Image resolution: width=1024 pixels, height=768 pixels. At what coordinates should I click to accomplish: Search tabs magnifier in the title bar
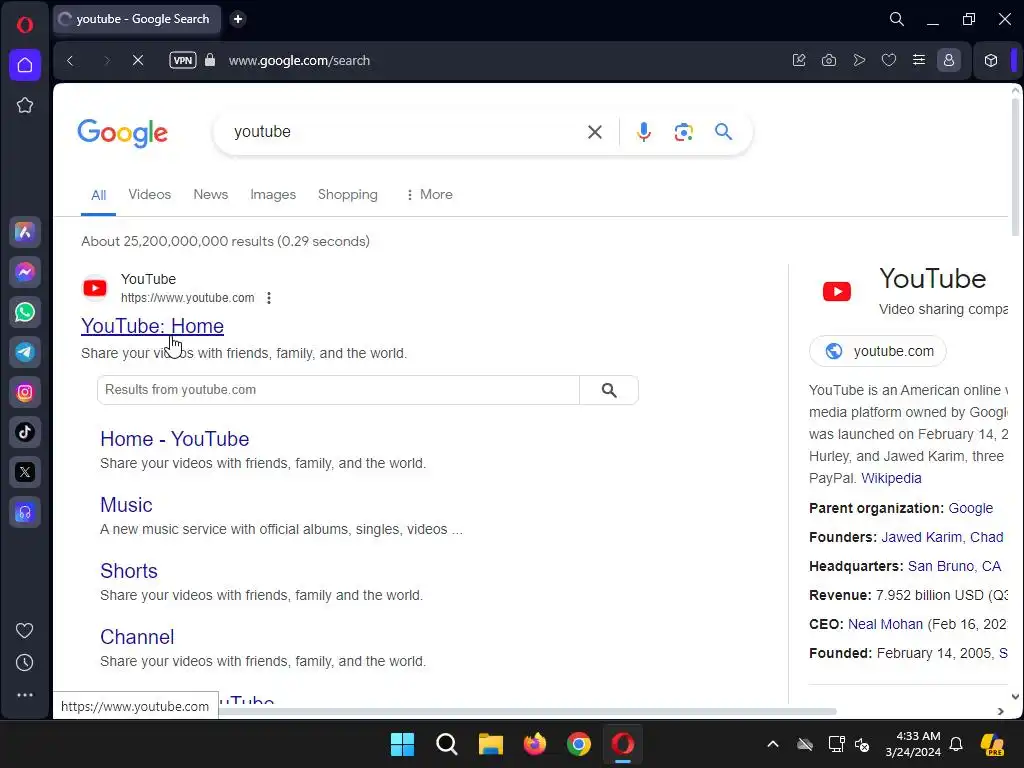[x=897, y=19]
